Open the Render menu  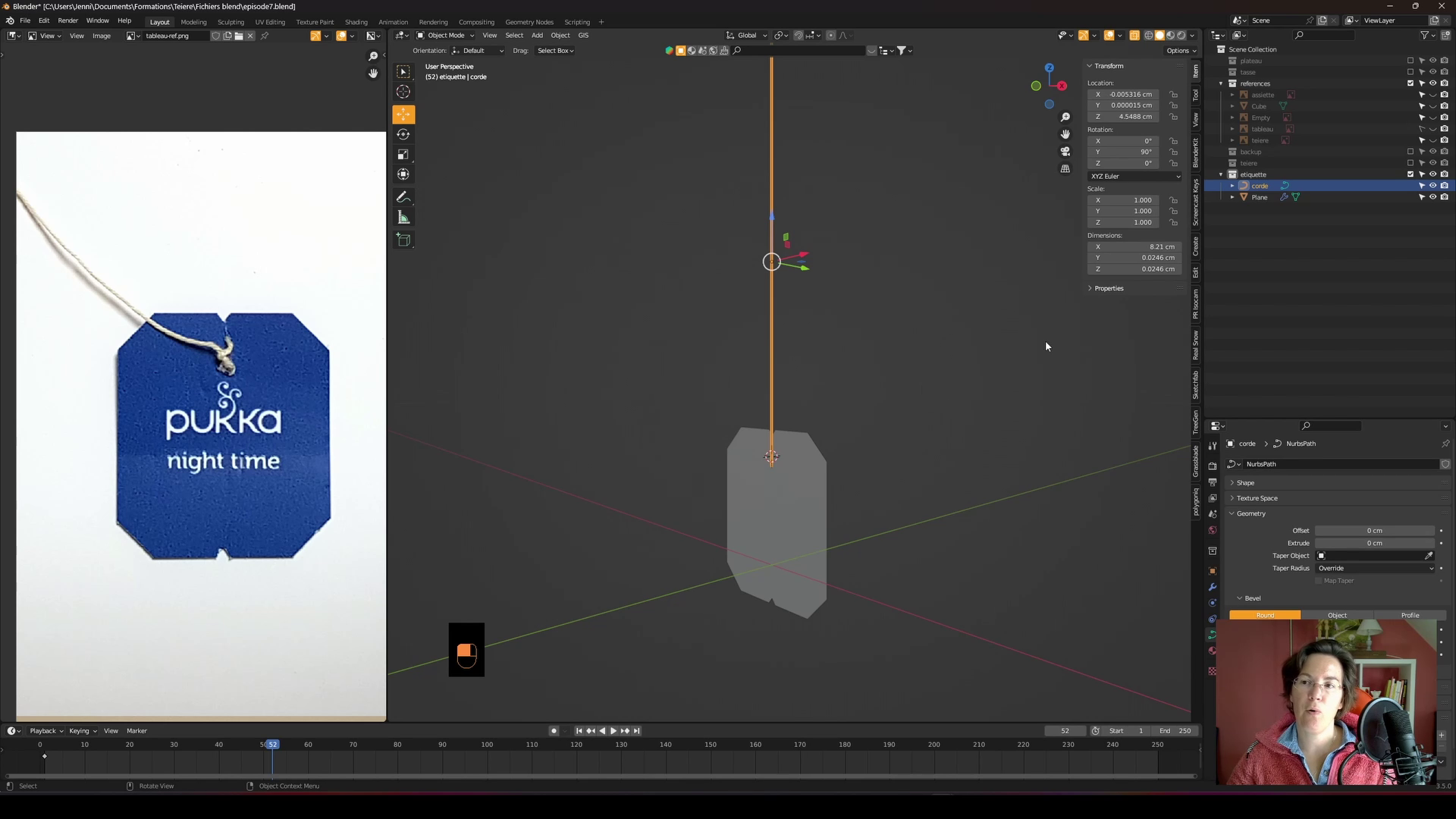click(67, 20)
